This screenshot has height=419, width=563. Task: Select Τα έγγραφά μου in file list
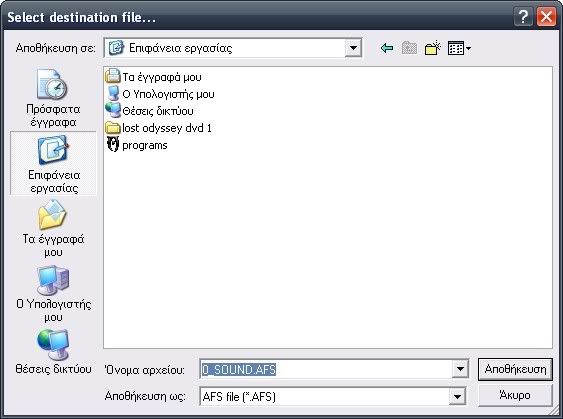click(x=154, y=77)
